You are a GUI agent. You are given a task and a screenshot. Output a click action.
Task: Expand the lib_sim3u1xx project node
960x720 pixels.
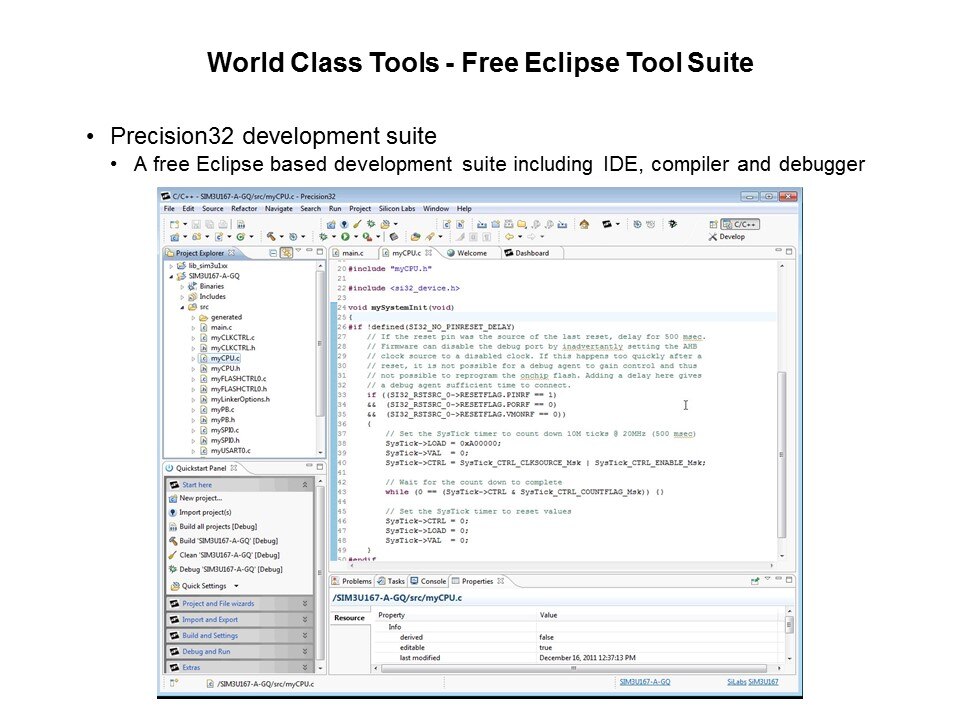pyautogui.click(x=171, y=265)
